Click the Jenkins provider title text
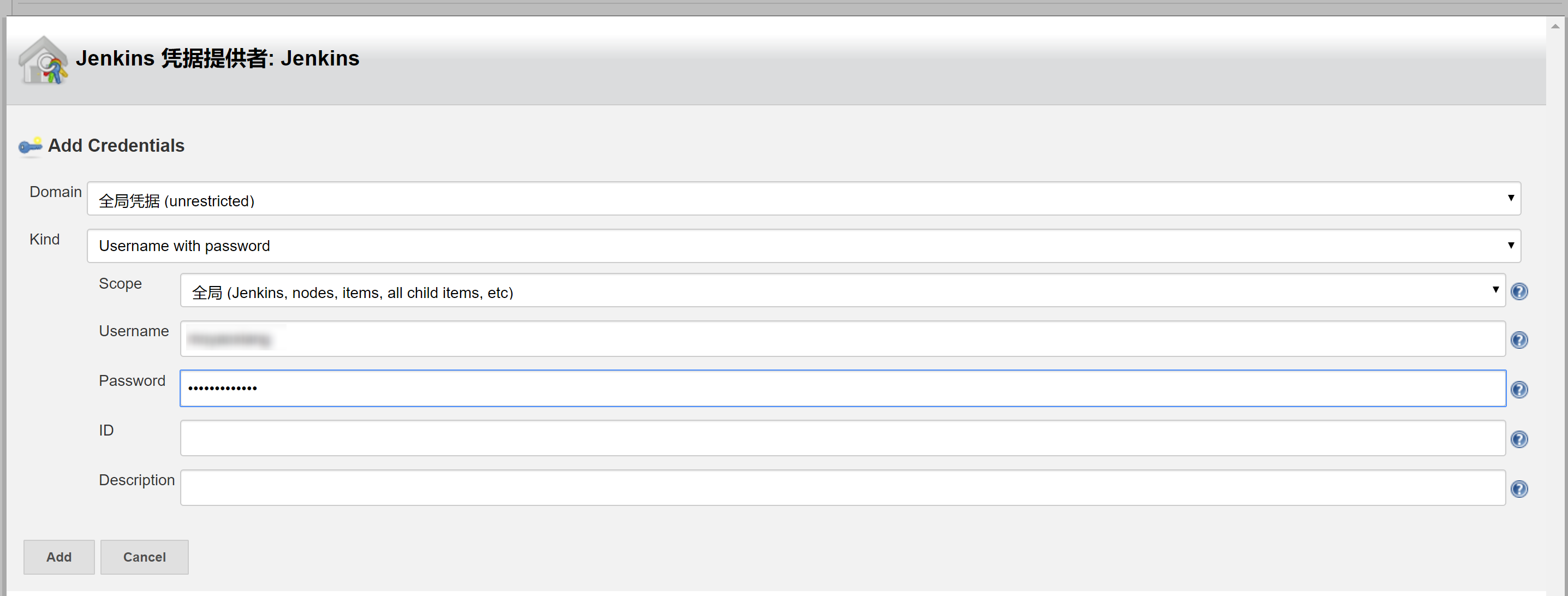This screenshot has height=596, width=1568. click(x=217, y=58)
